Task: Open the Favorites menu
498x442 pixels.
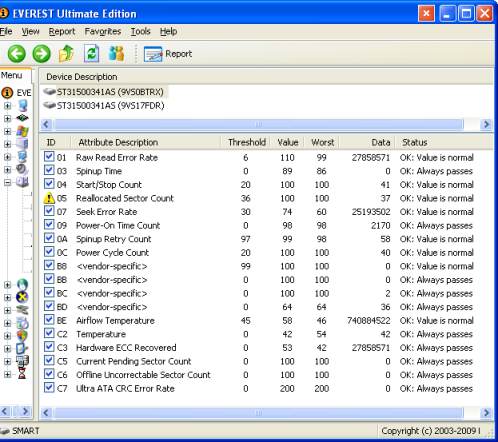Action: point(103,31)
